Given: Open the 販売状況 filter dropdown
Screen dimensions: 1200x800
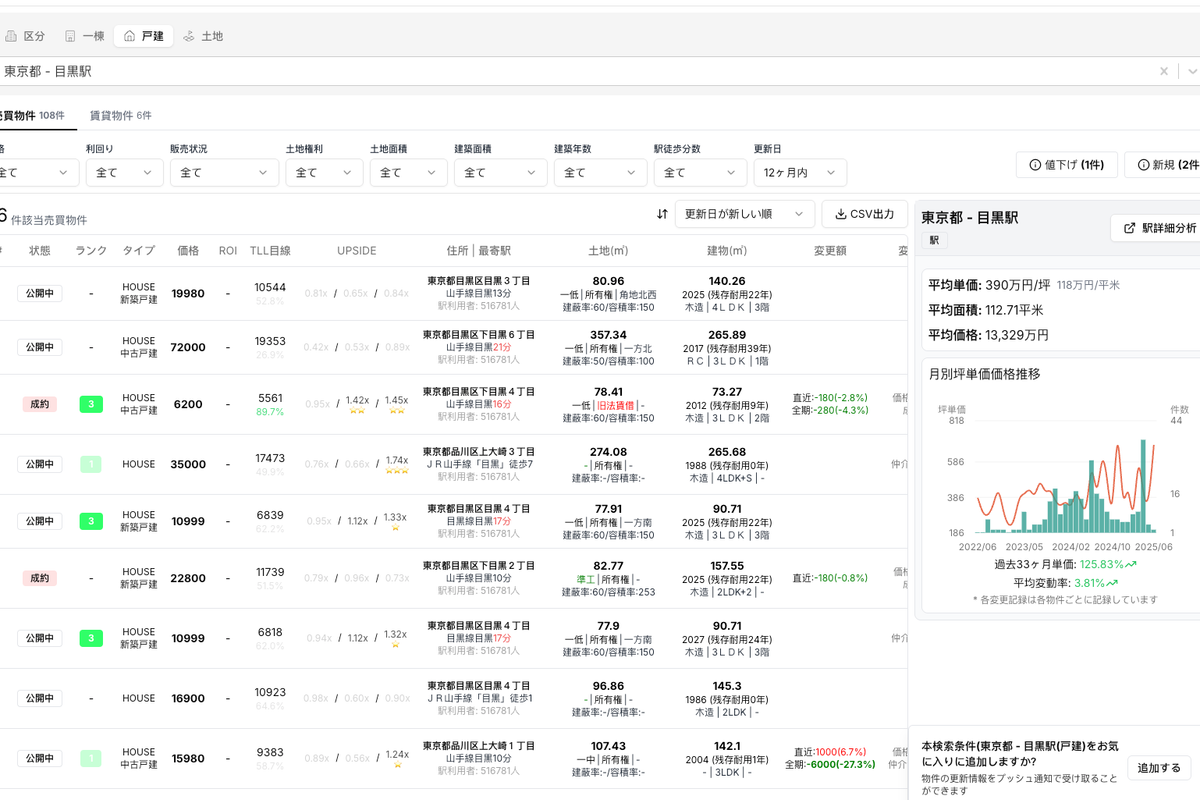Looking at the screenshot, I should tap(224, 172).
